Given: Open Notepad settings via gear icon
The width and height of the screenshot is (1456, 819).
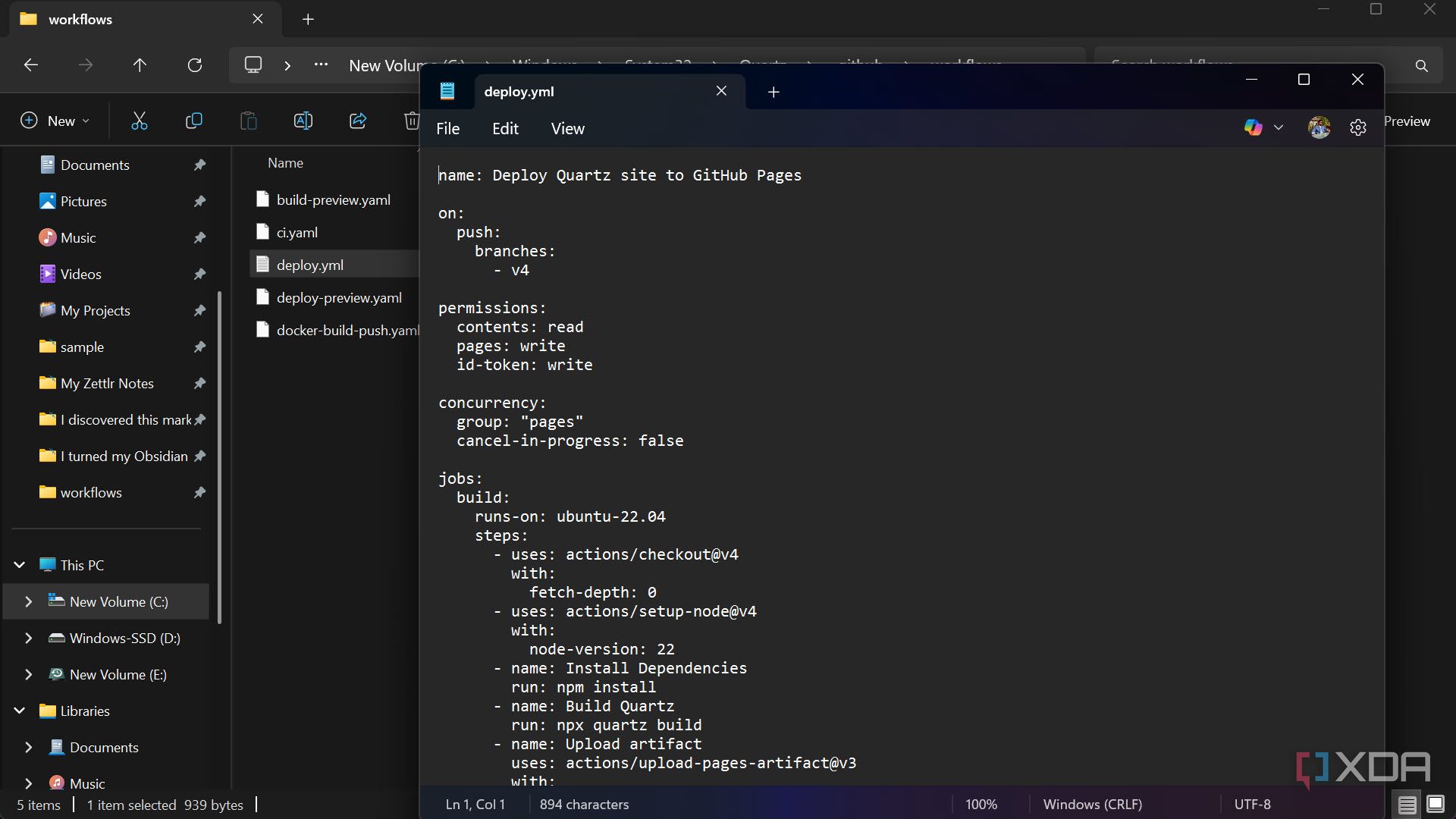Looking at the screenshot, I should (x=1357, y=127).
